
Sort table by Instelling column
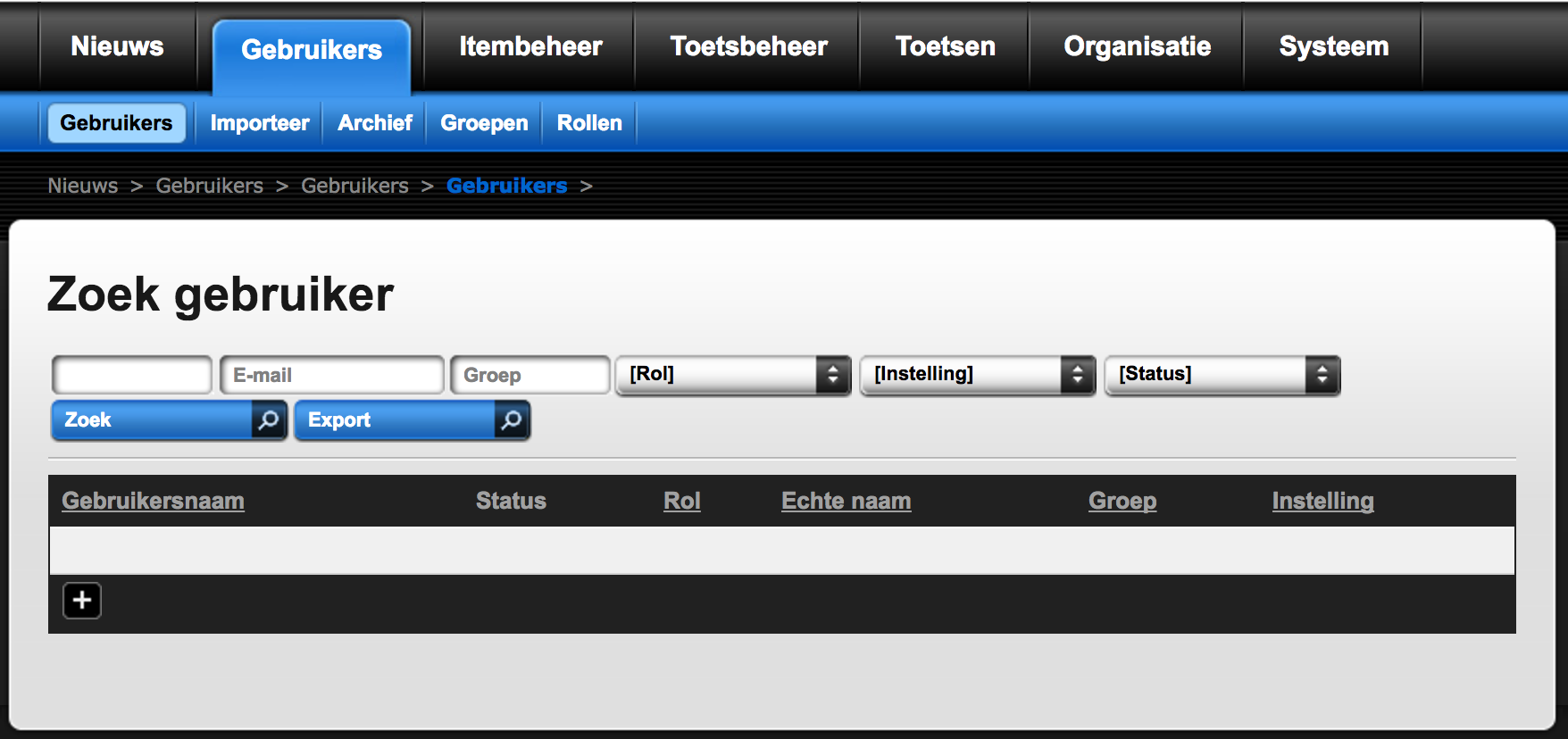[x=1322, y=501]
